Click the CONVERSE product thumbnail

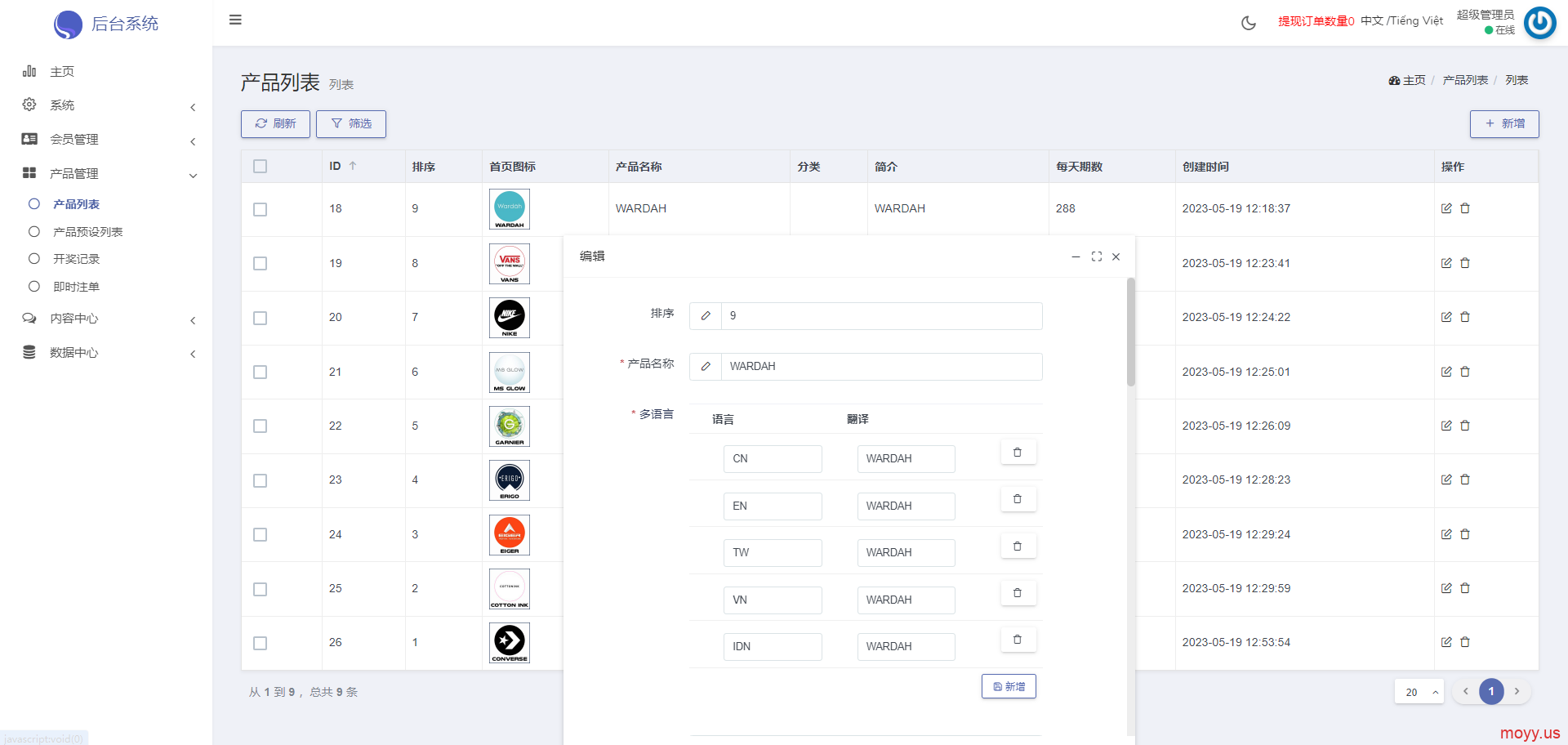[x=510, y=643]
